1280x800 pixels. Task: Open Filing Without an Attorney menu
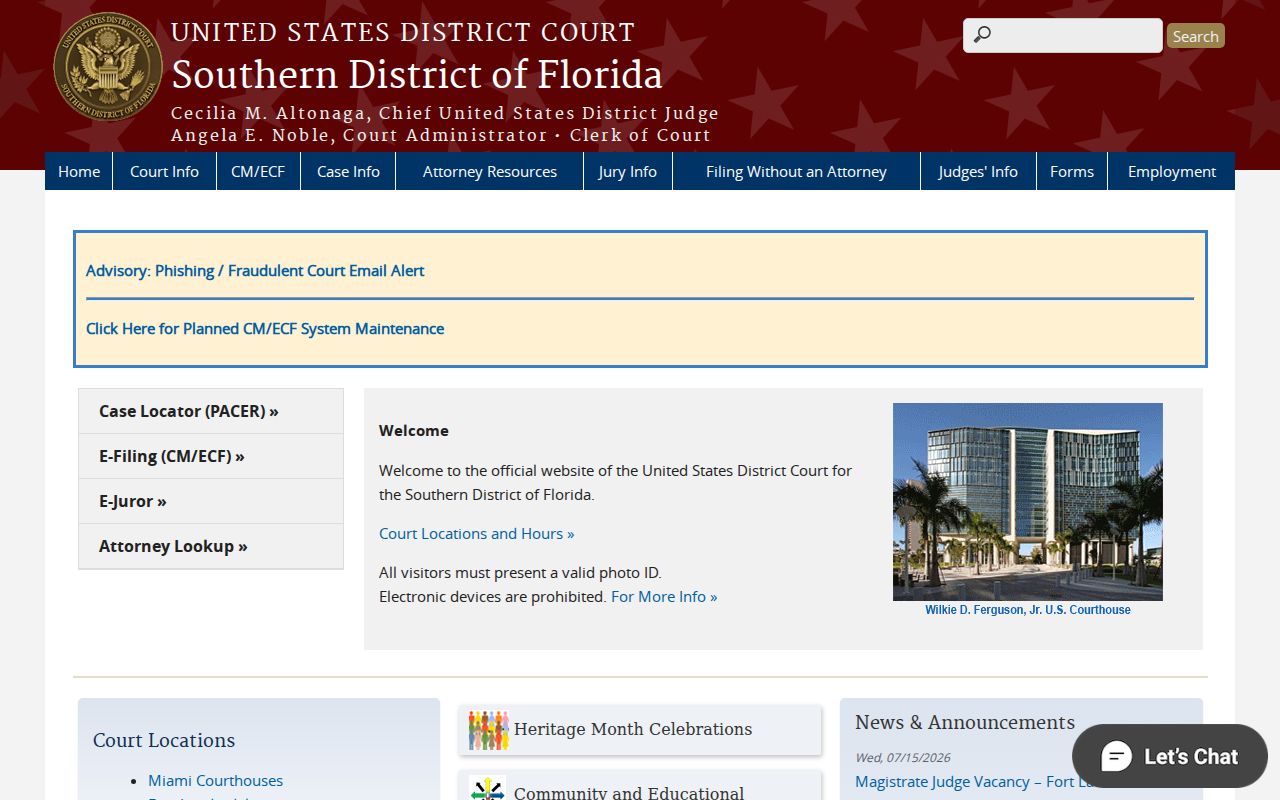pyautogui.click(x=796, y=171)
